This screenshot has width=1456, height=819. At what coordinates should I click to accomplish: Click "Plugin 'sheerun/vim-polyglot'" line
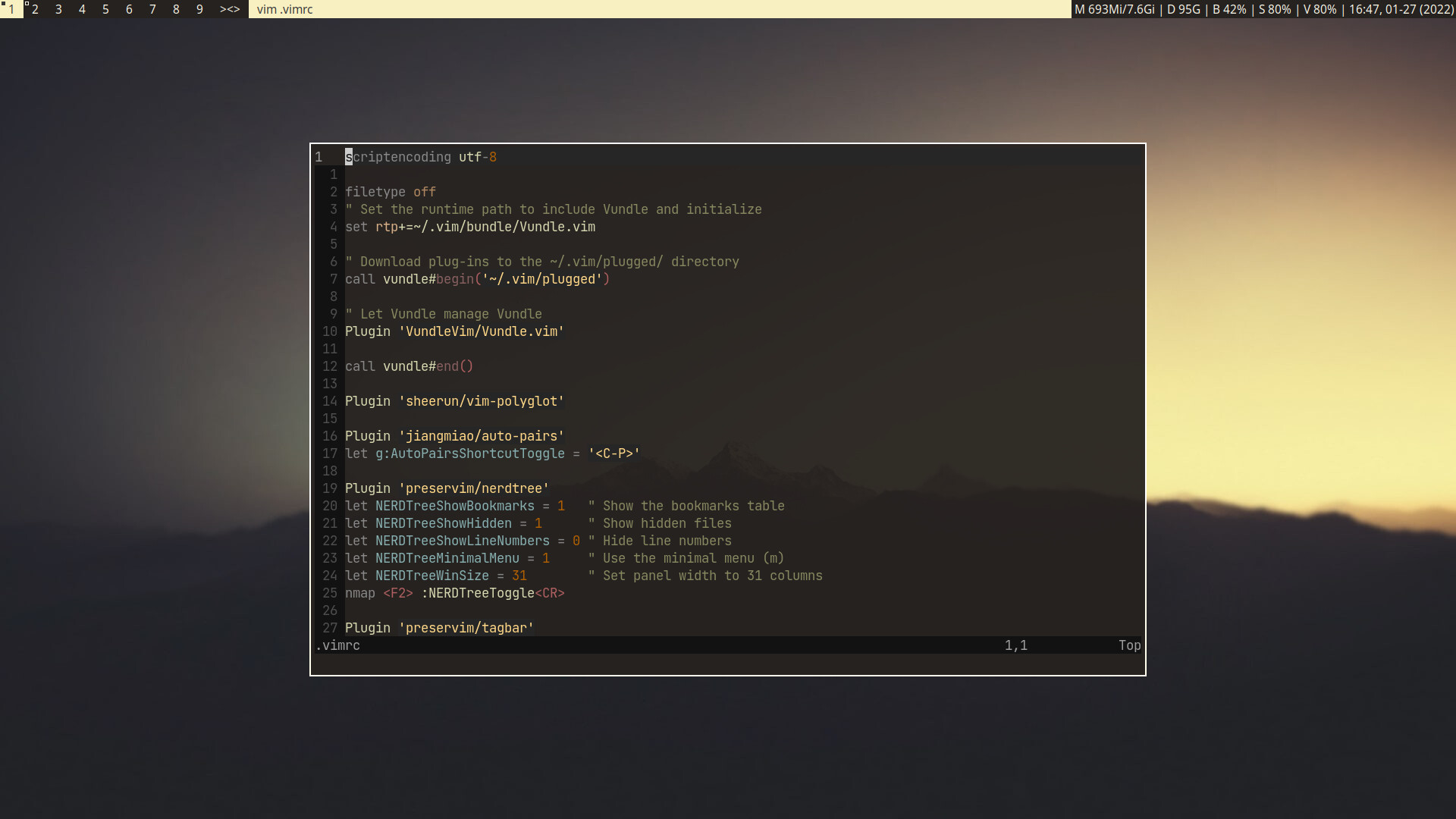[x=455, y=401]
